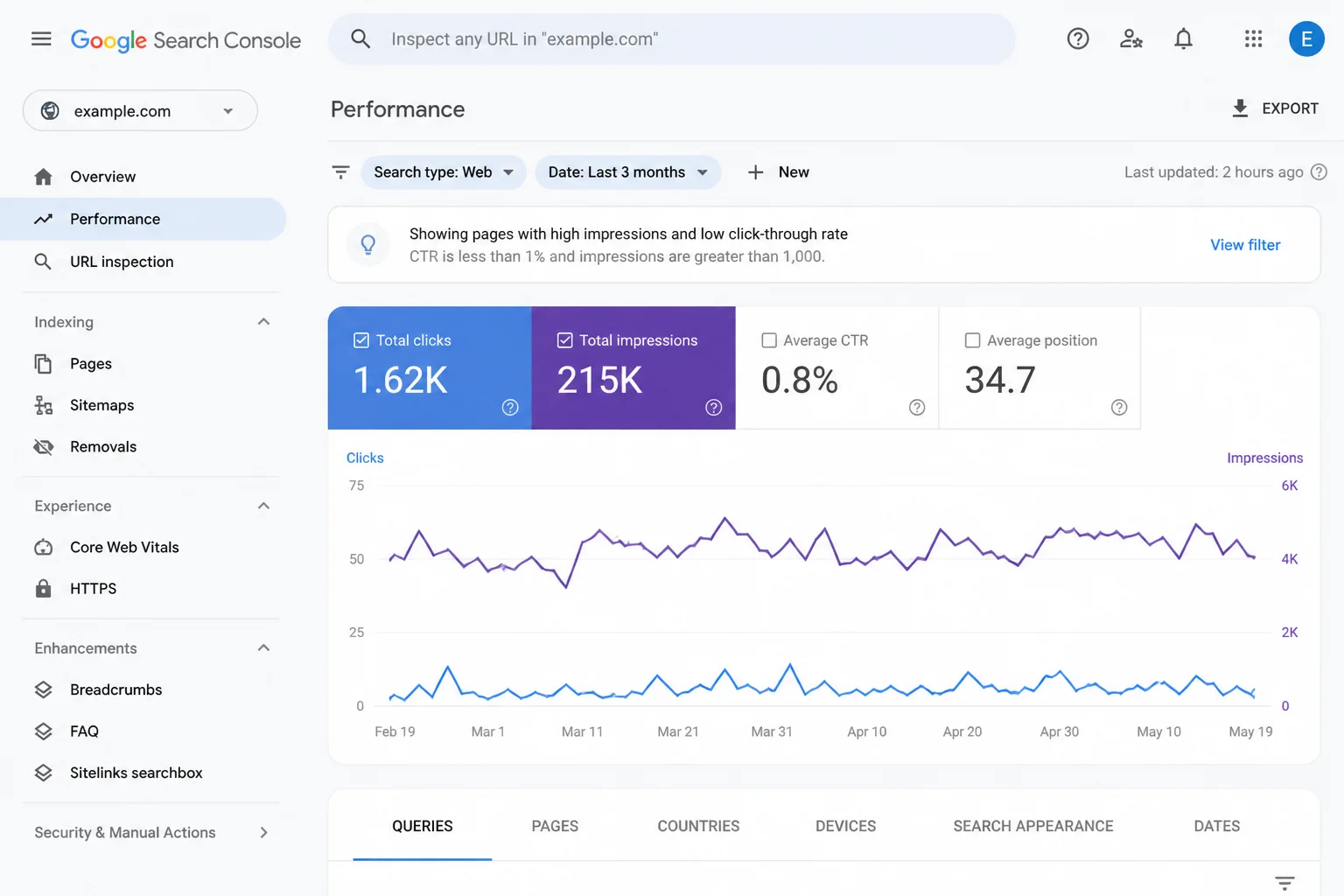
Task: Open the notifications bell
Action: coord(1183,38)
